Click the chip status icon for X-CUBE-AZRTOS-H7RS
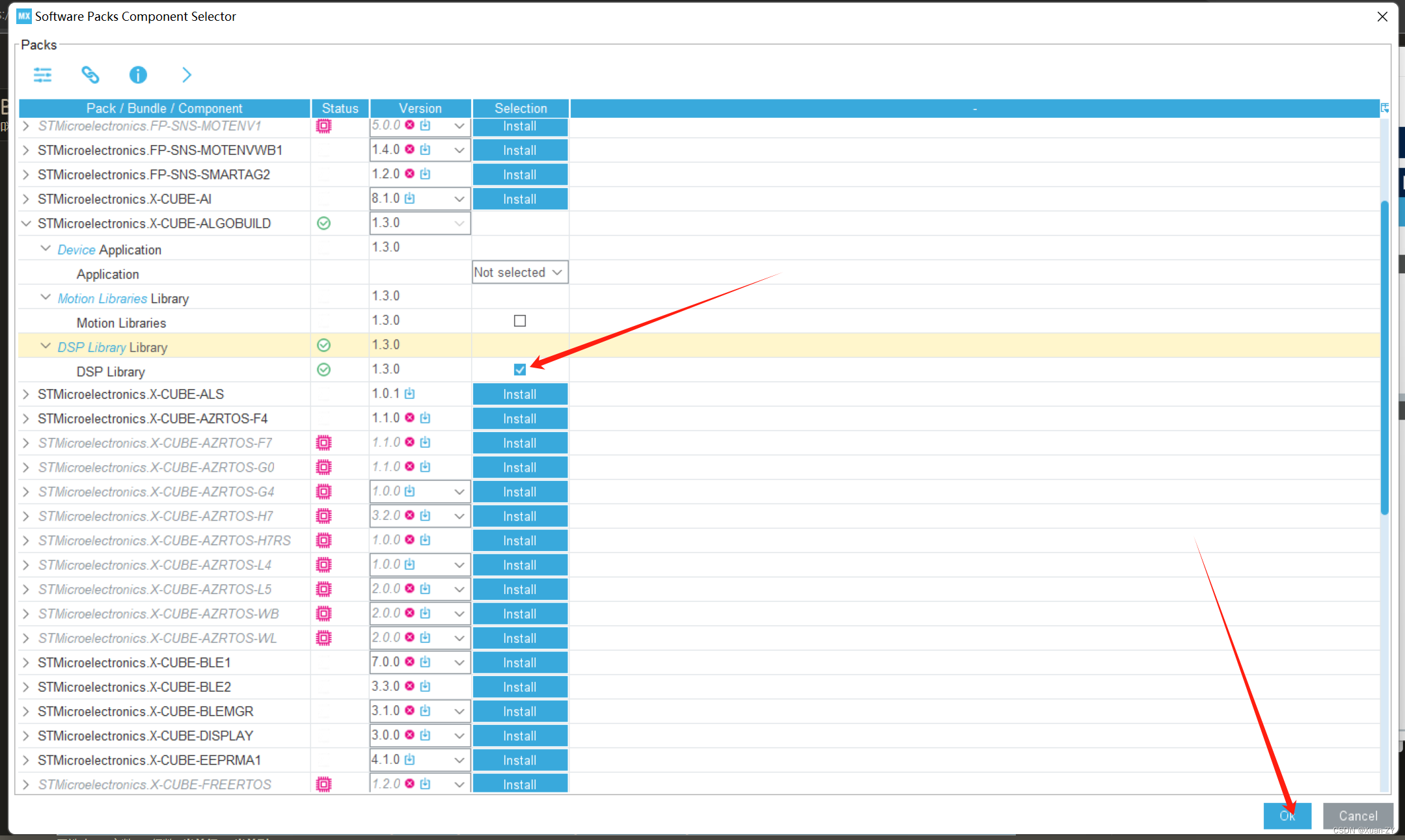The image size is (1405, 840). [x=323, y=541]
